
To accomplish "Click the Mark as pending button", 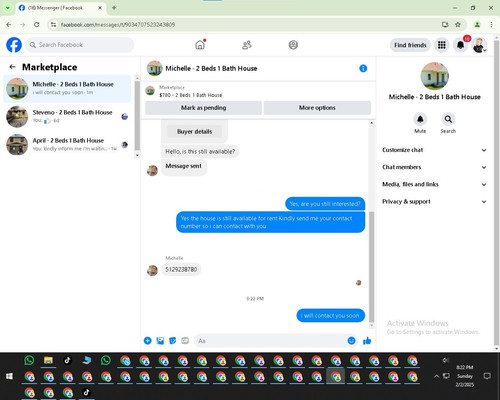I will (204, 108).
